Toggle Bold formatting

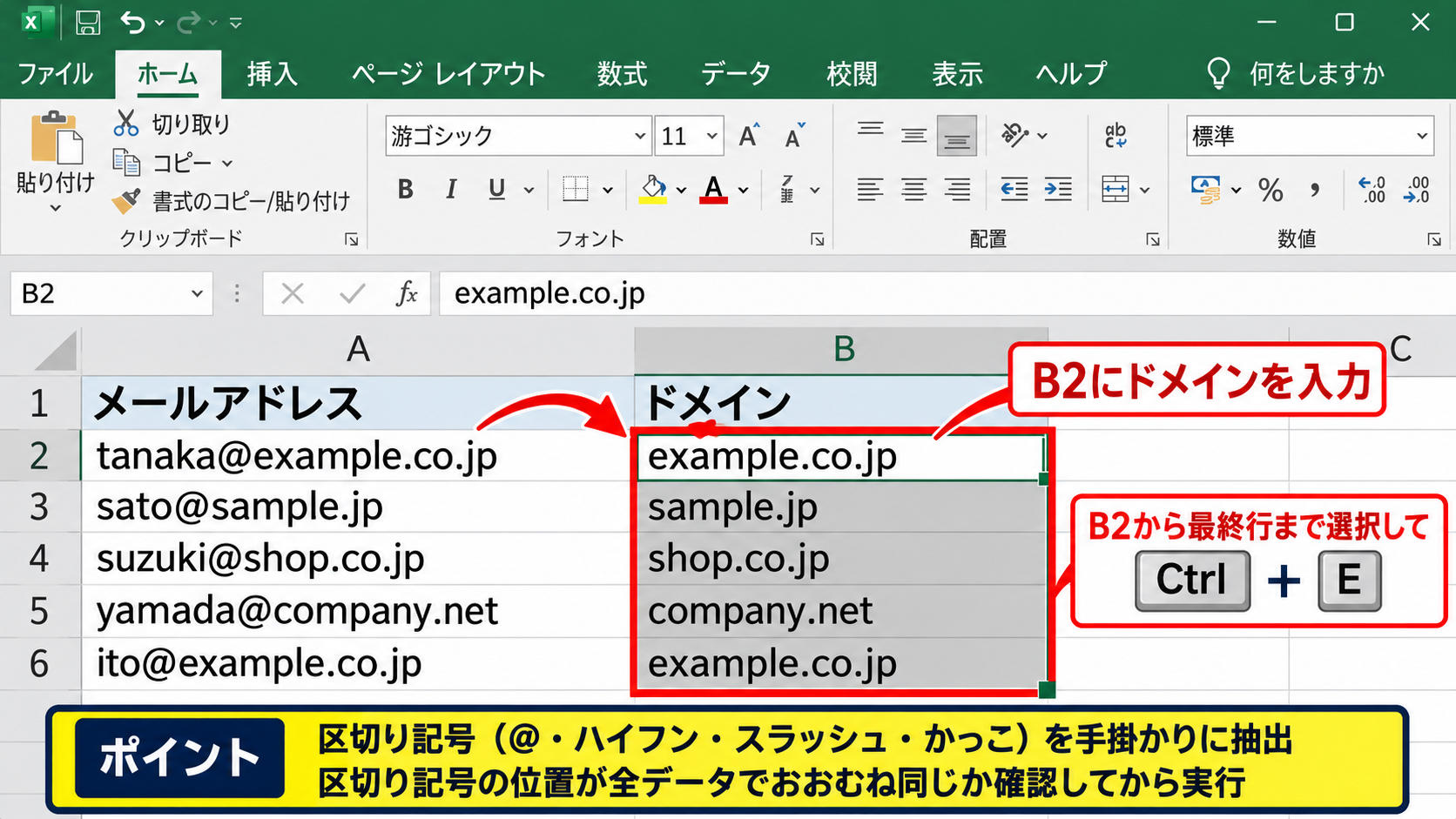(x=406, y=189)
